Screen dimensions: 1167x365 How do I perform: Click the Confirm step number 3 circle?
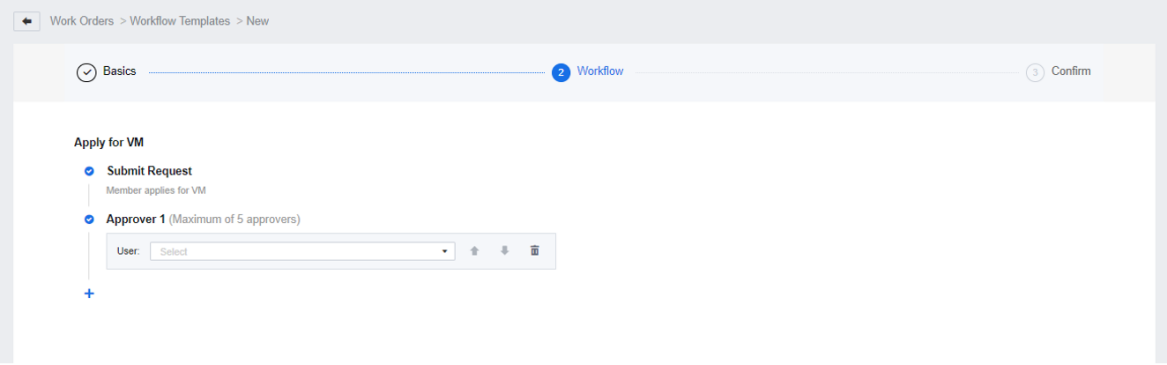[1035, 72]
